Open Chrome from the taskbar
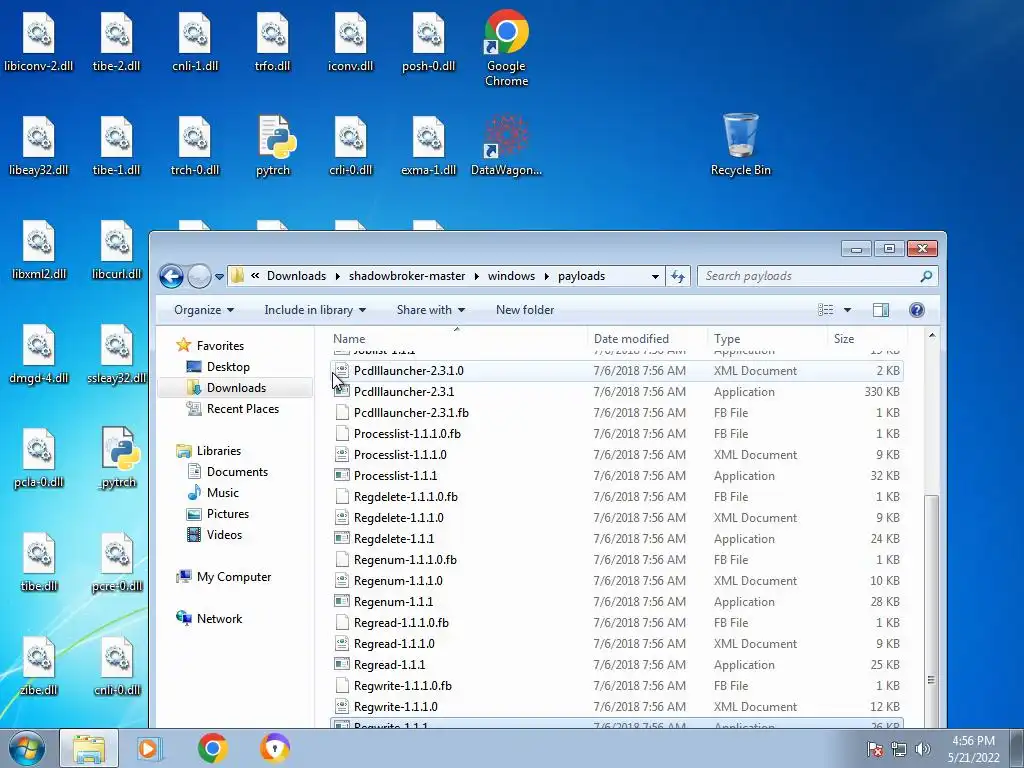 pyautogui.click(x=213, y=748)
